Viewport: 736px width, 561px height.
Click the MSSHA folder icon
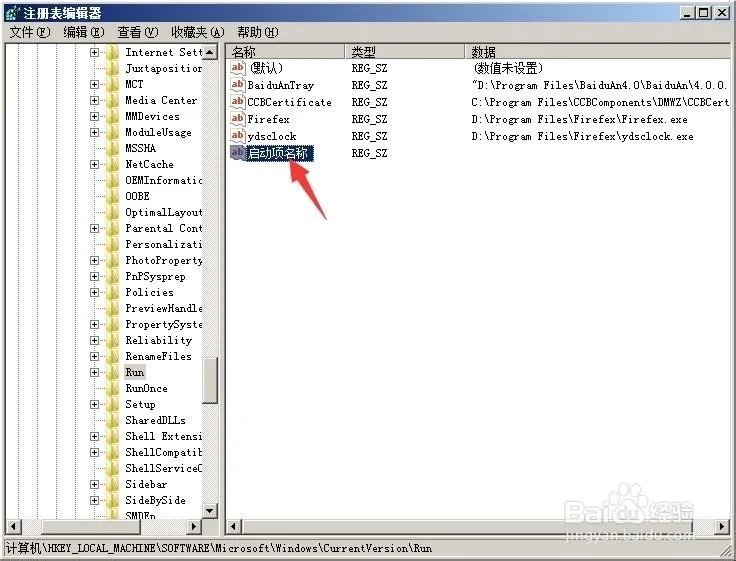[x=113, y=148]
